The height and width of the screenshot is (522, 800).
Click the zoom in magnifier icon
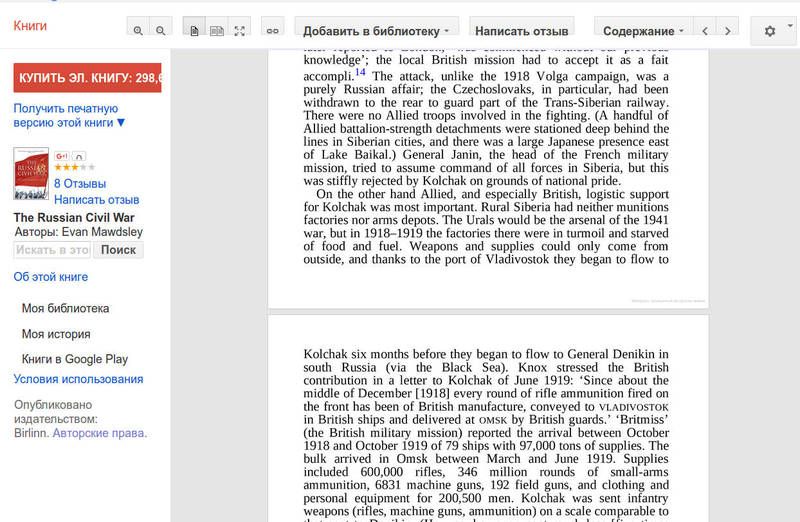(x=138, y=31)
